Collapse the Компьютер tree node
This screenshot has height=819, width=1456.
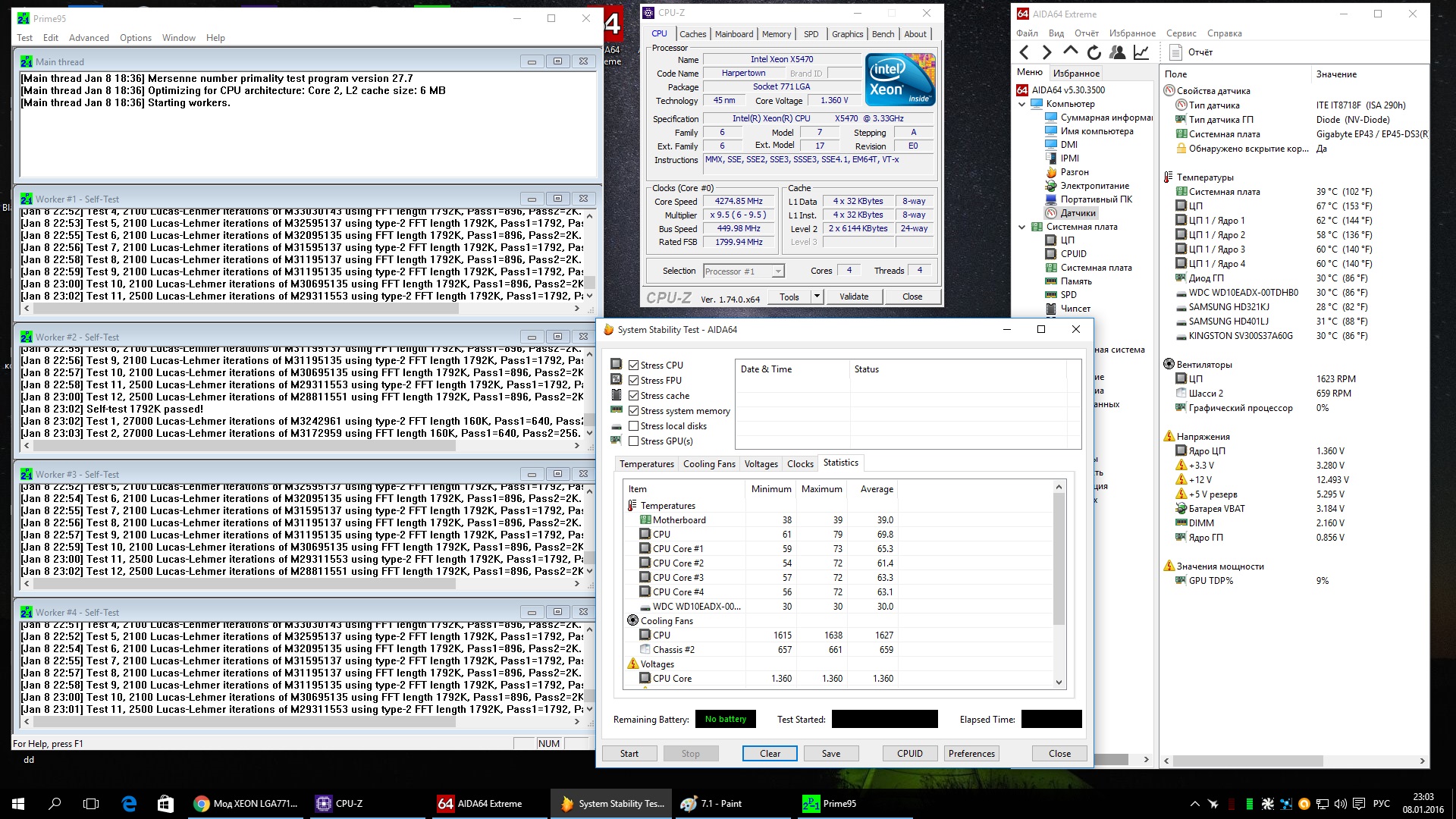tap(1021, 104)
